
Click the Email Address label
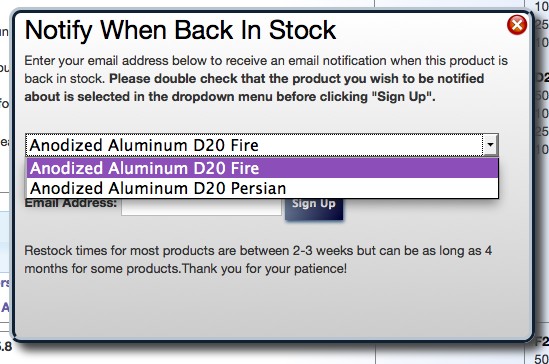70,203
